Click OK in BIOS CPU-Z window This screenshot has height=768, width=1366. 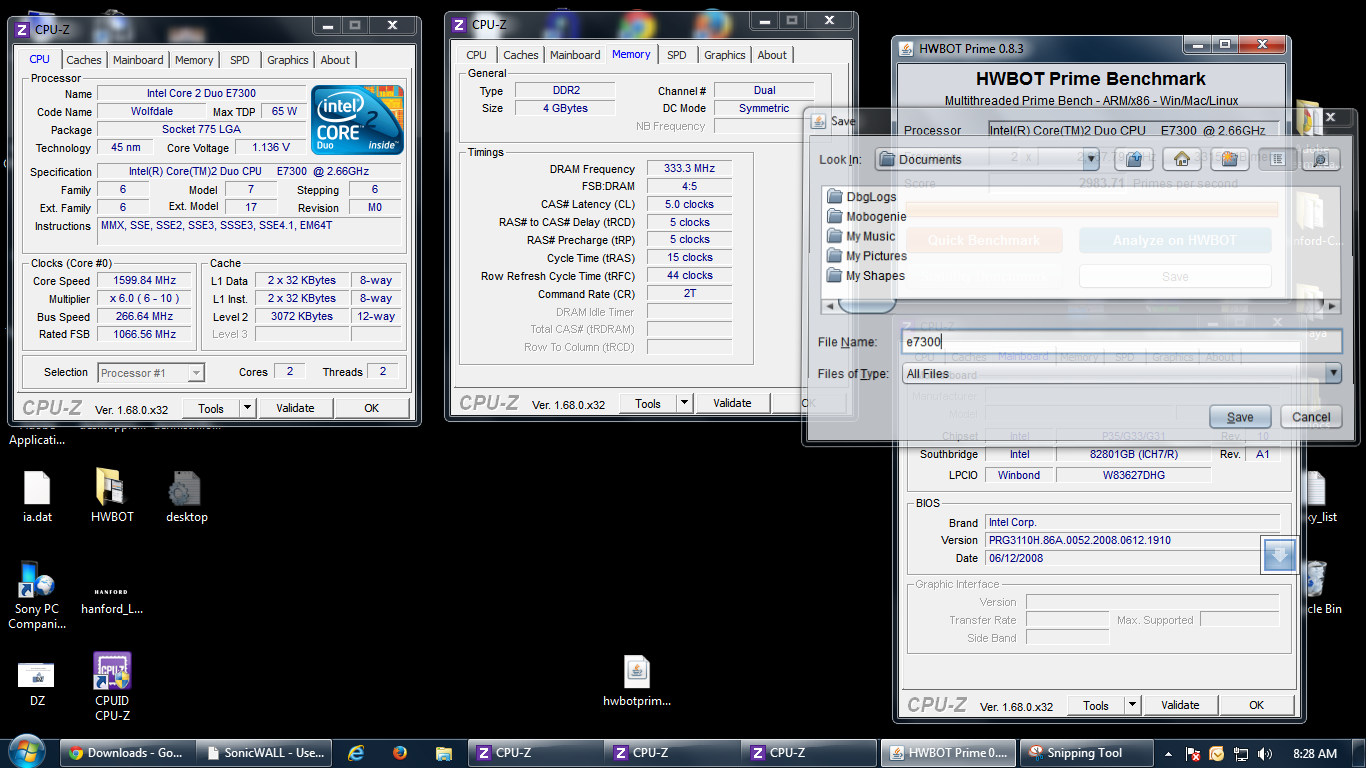click(1257, 705)
